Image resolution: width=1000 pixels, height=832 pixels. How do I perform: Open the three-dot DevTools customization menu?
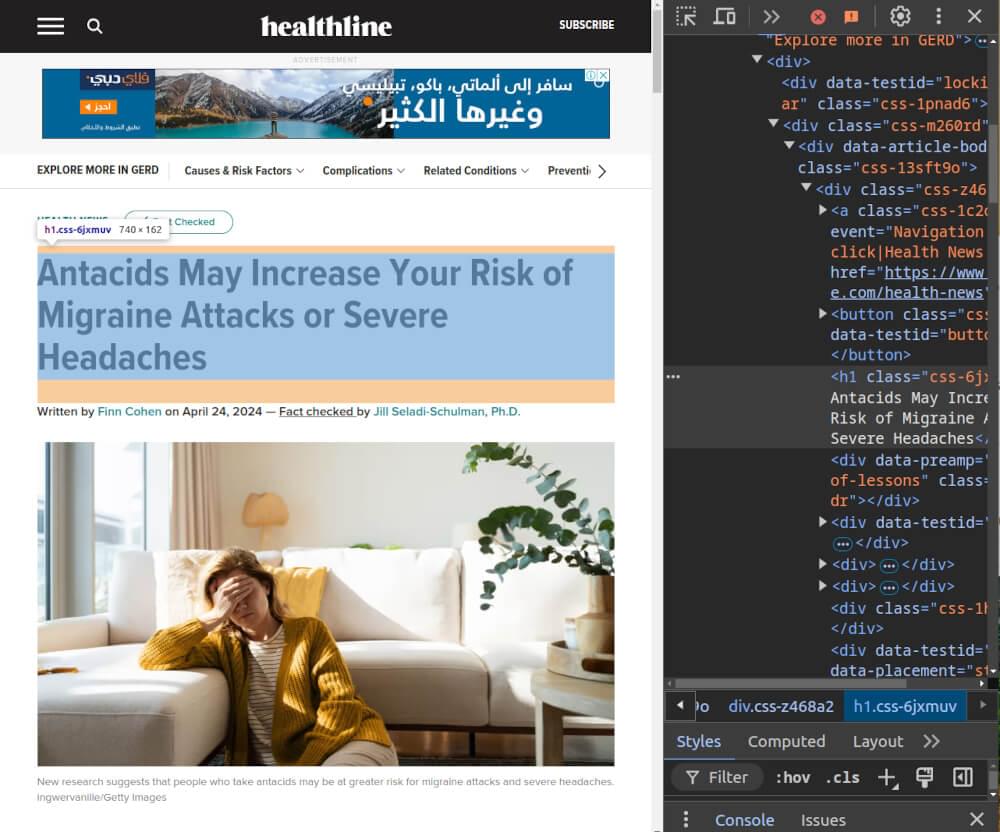point(937,16)
